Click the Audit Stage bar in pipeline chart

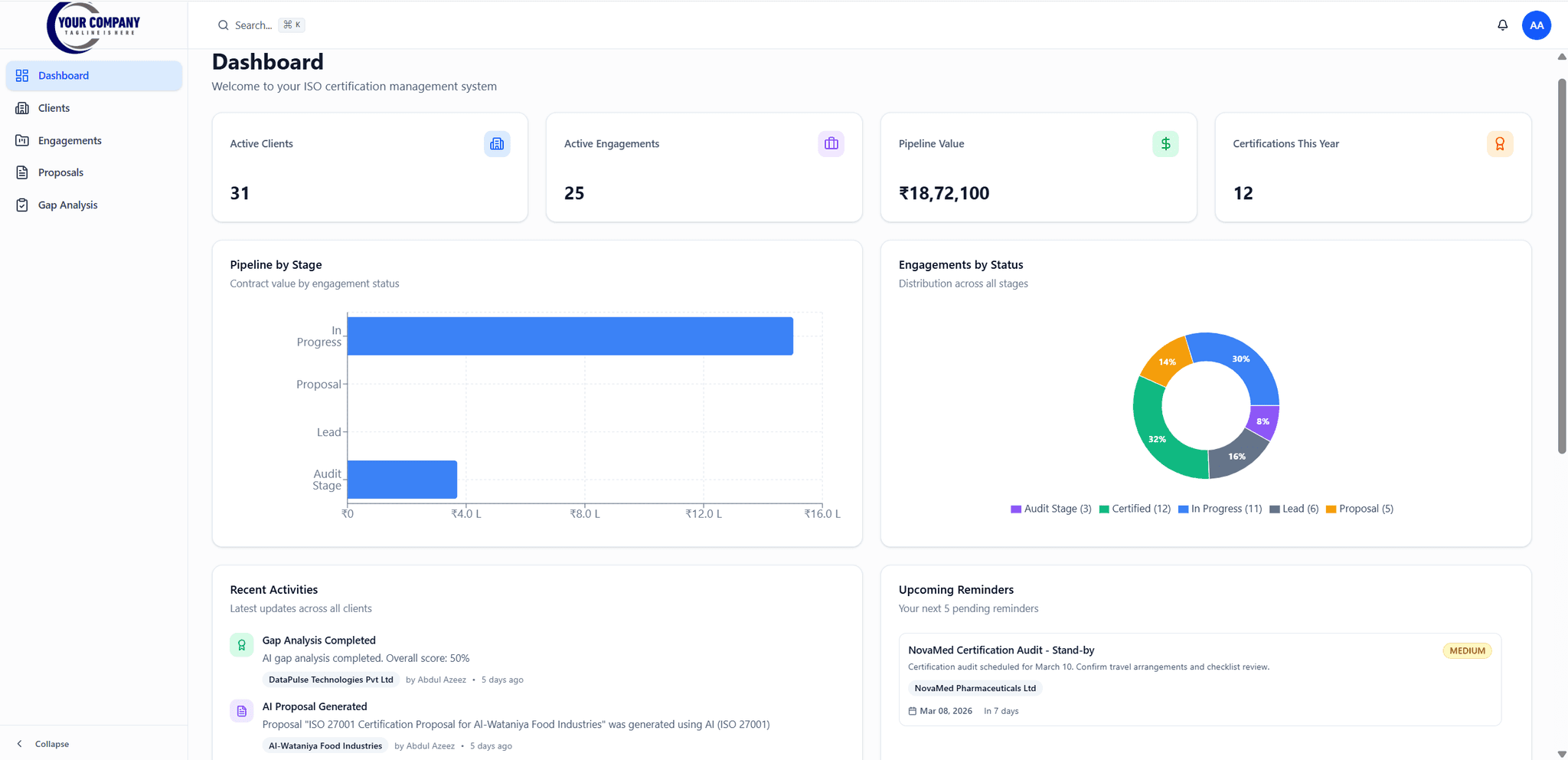click(x=402, y=480)
